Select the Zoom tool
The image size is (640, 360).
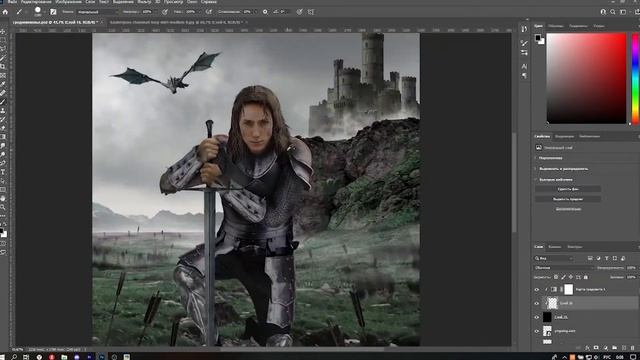pyautogui.click(x=3, y=207)
